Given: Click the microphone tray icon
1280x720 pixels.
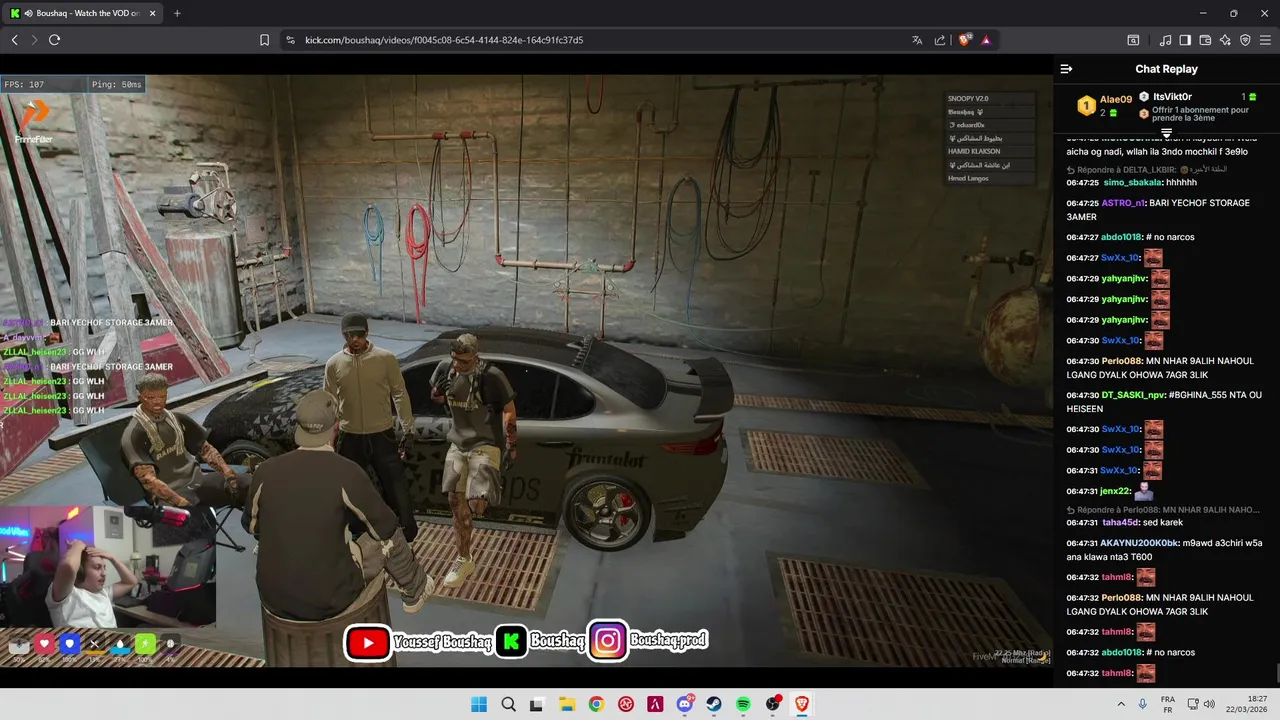Looking at the screenshot, I should click(1142, 704).
